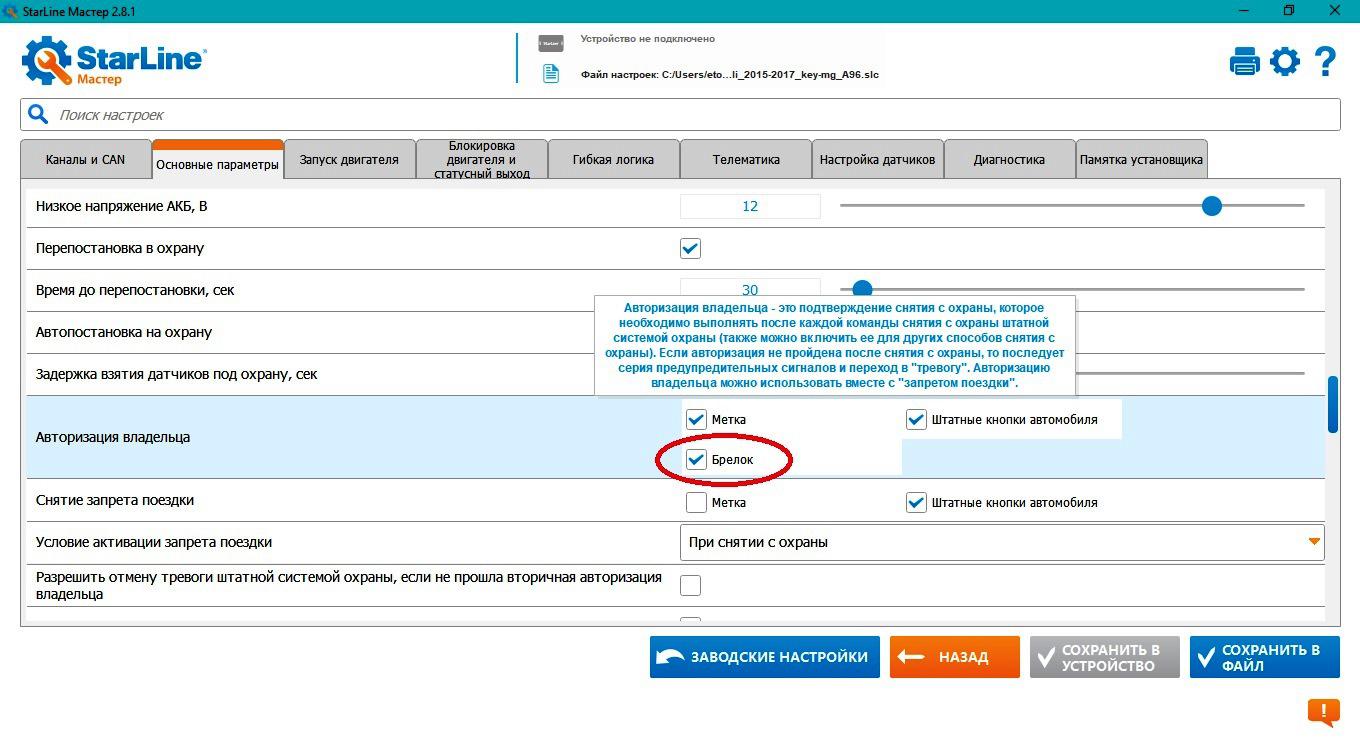Switch to the Диагностика tab
The height and width of the screenshot is (738, 1360).
tap(1009, 159)
